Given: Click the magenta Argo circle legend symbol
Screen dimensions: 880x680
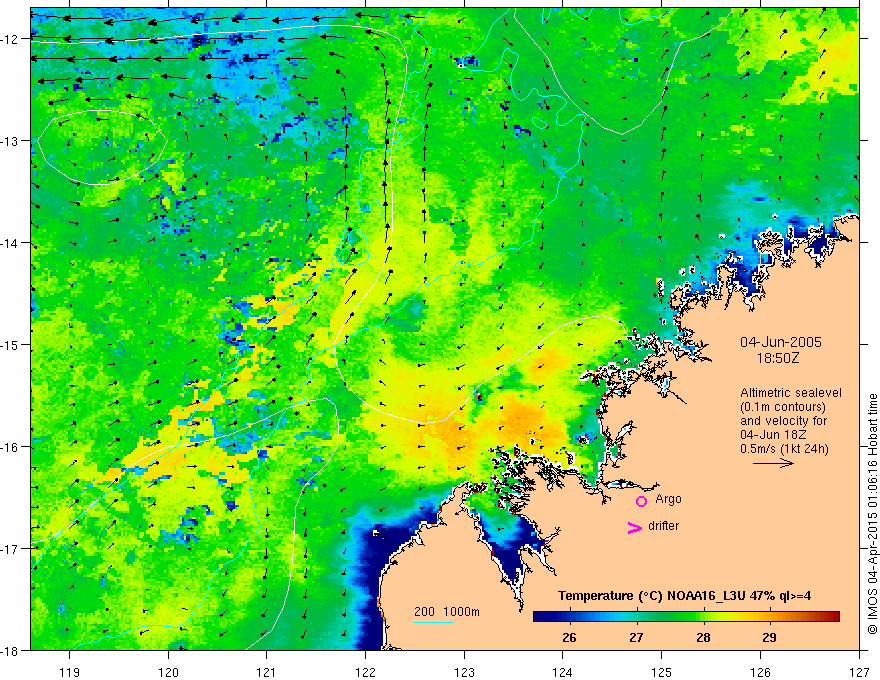Looking at the screenshot, I should pyautogui.click(x=641, y=501).
